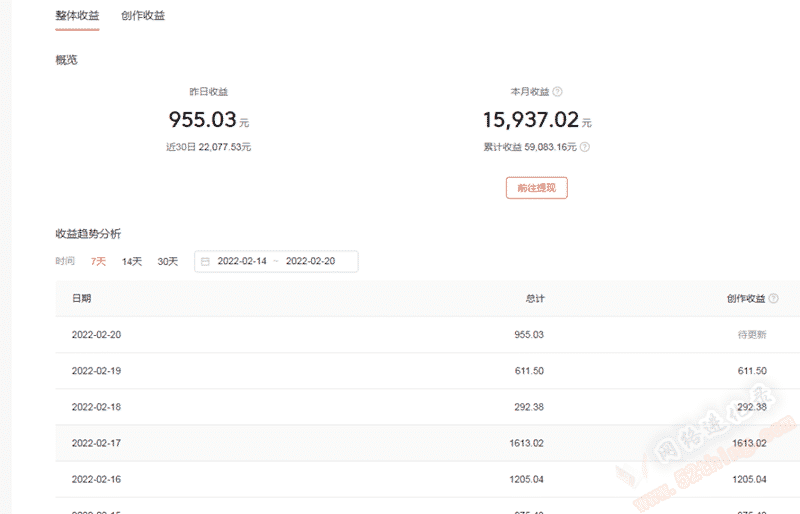Click end date 2022-02-20 field
The height and width of the screenshot is (514, 800).
pyautogui.click(x=310, y=261)
